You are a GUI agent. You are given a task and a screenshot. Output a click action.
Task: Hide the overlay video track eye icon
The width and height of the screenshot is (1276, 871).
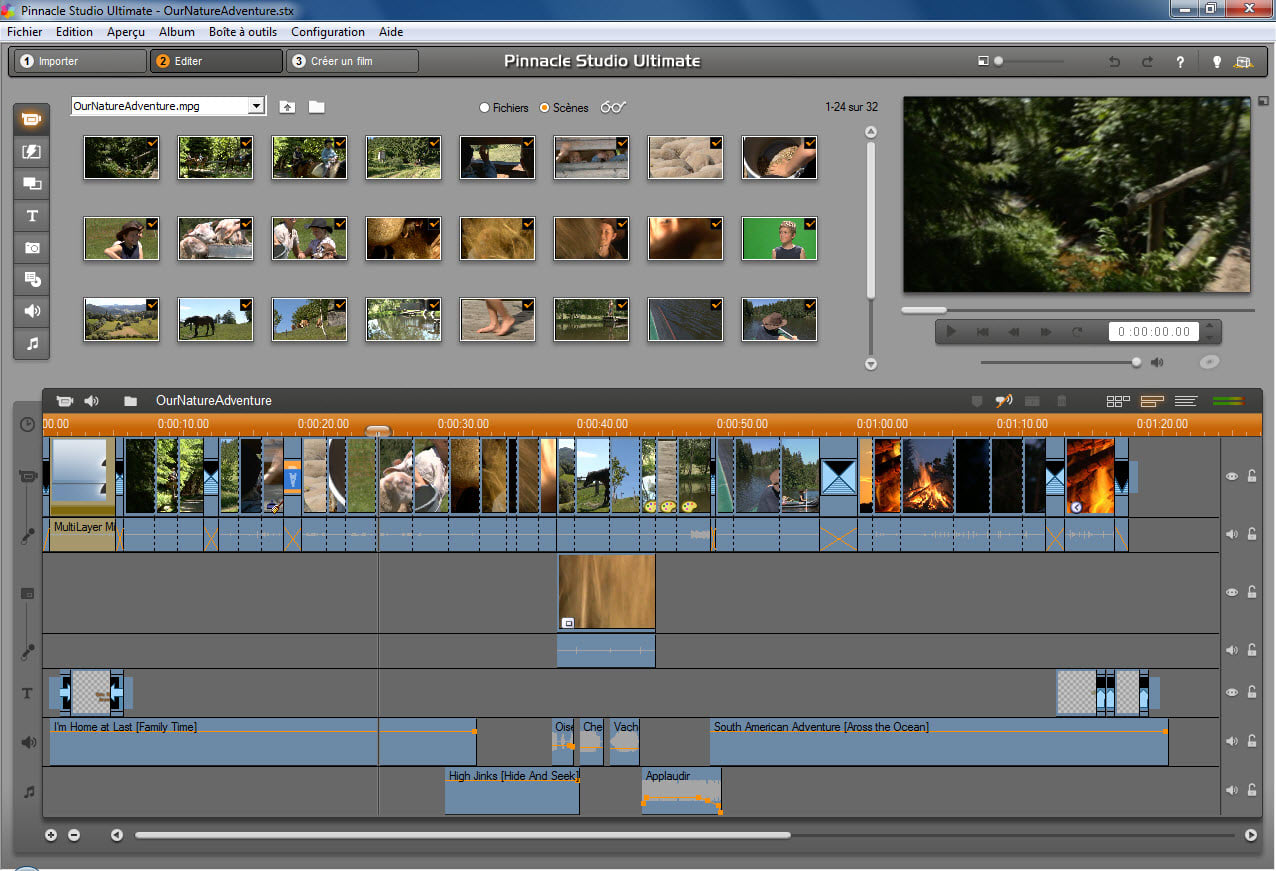(x=1233, y=592)
